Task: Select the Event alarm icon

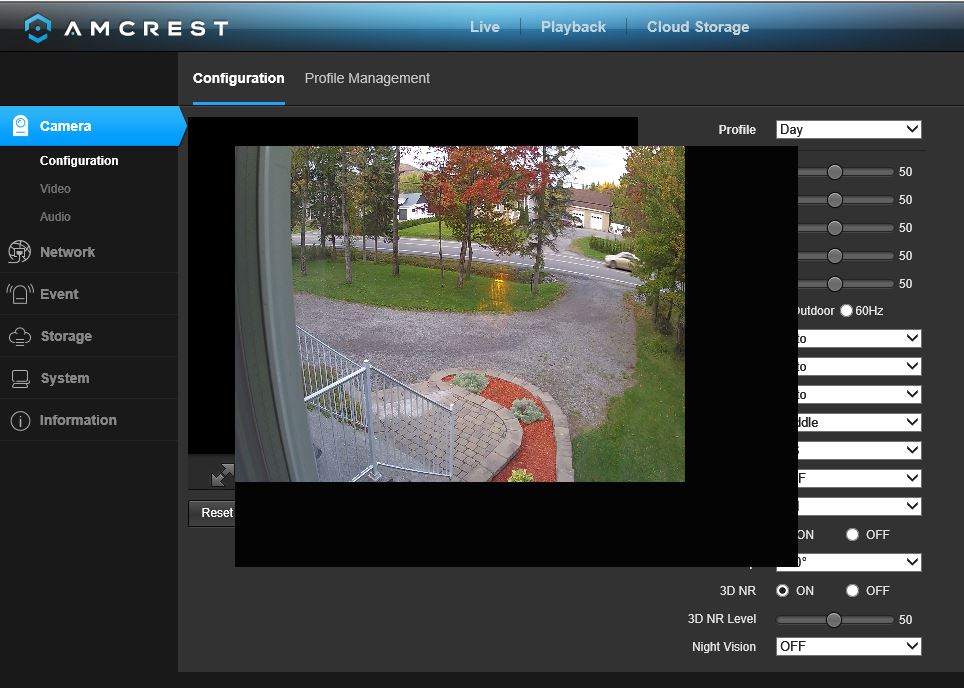Action: coord(20,294)
